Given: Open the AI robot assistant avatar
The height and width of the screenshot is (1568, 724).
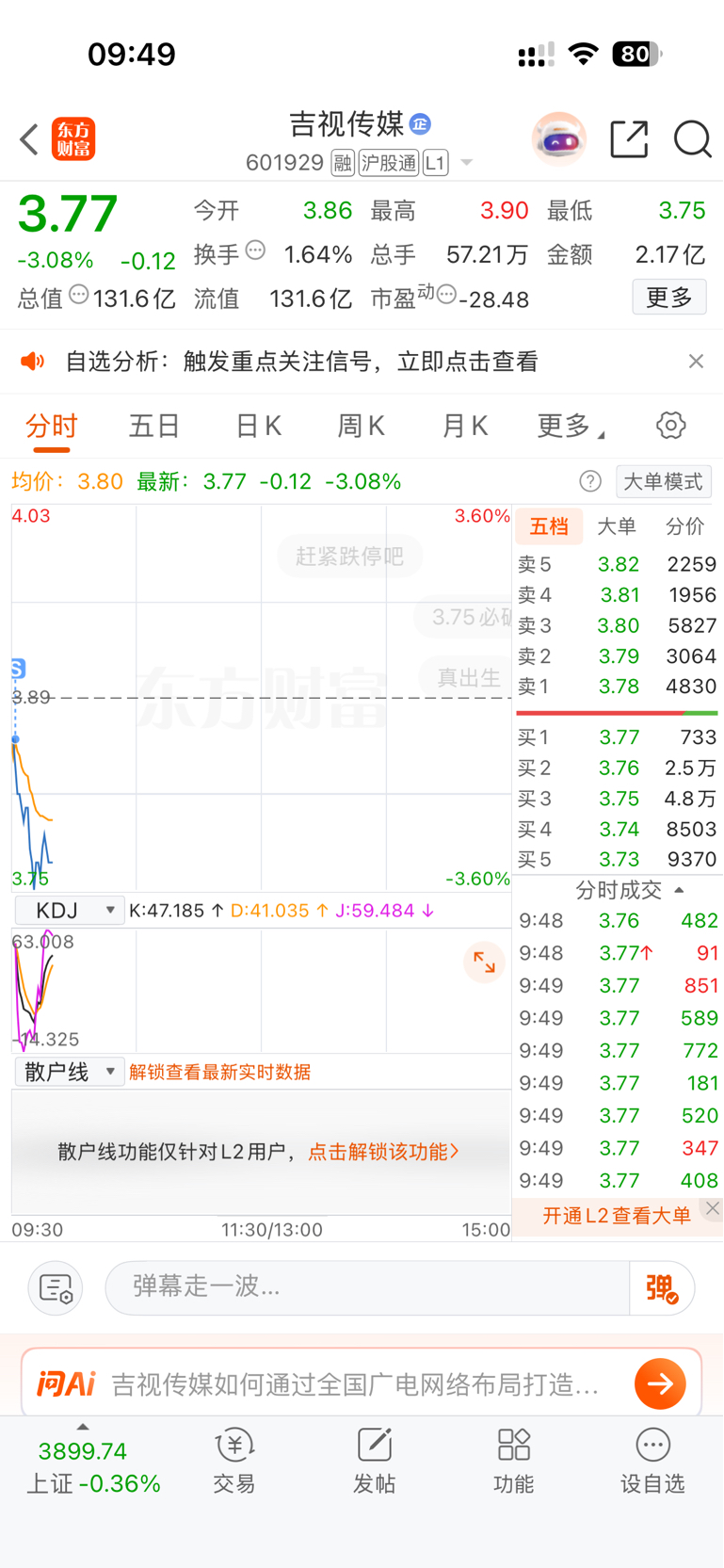Looking at the screenshot, I should [x=559, y=139].
